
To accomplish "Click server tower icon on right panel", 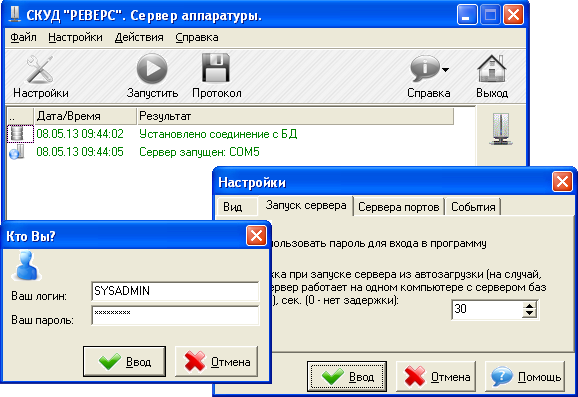I will (501, 129).
